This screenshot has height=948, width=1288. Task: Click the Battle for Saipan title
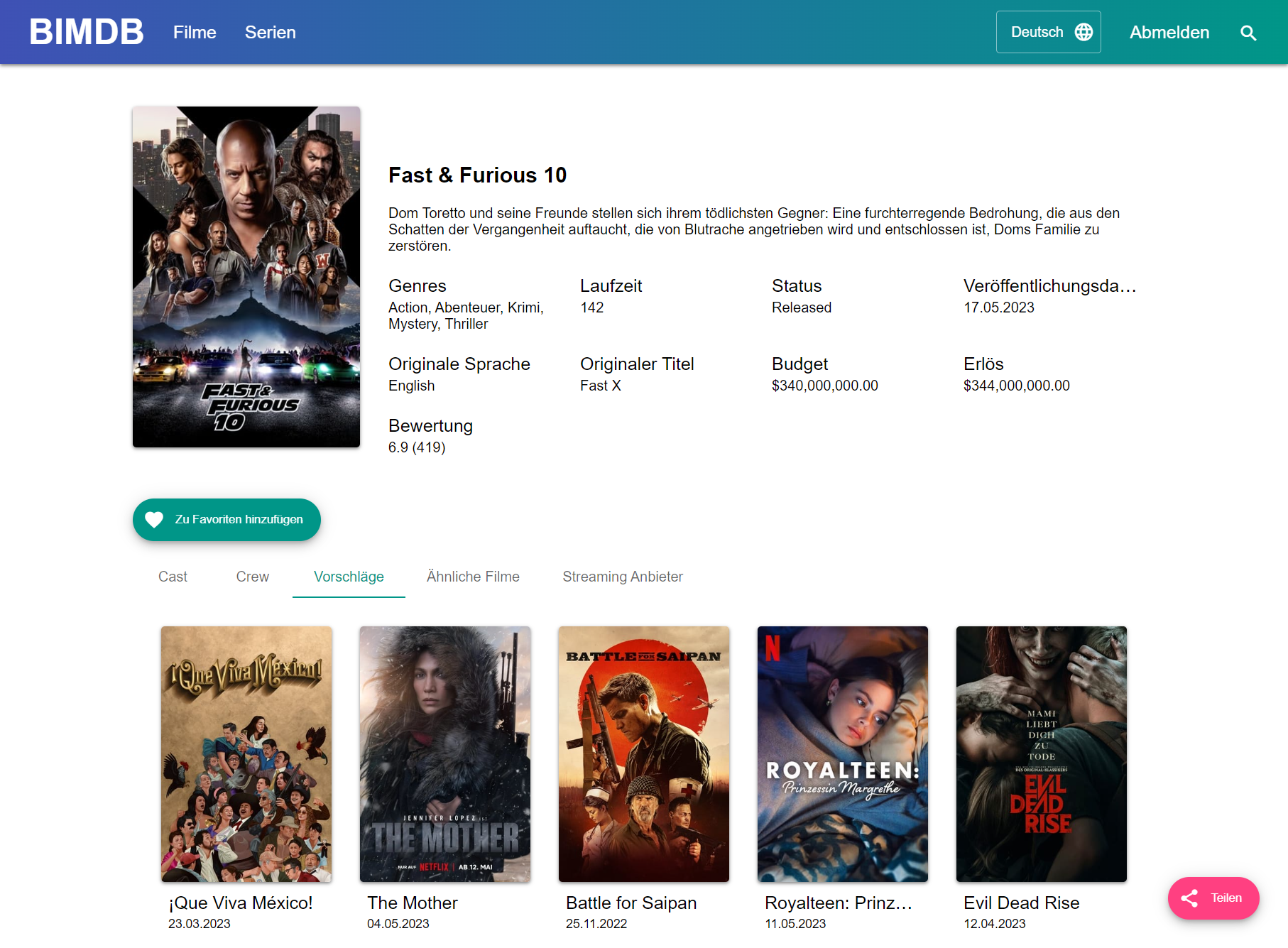631,903
